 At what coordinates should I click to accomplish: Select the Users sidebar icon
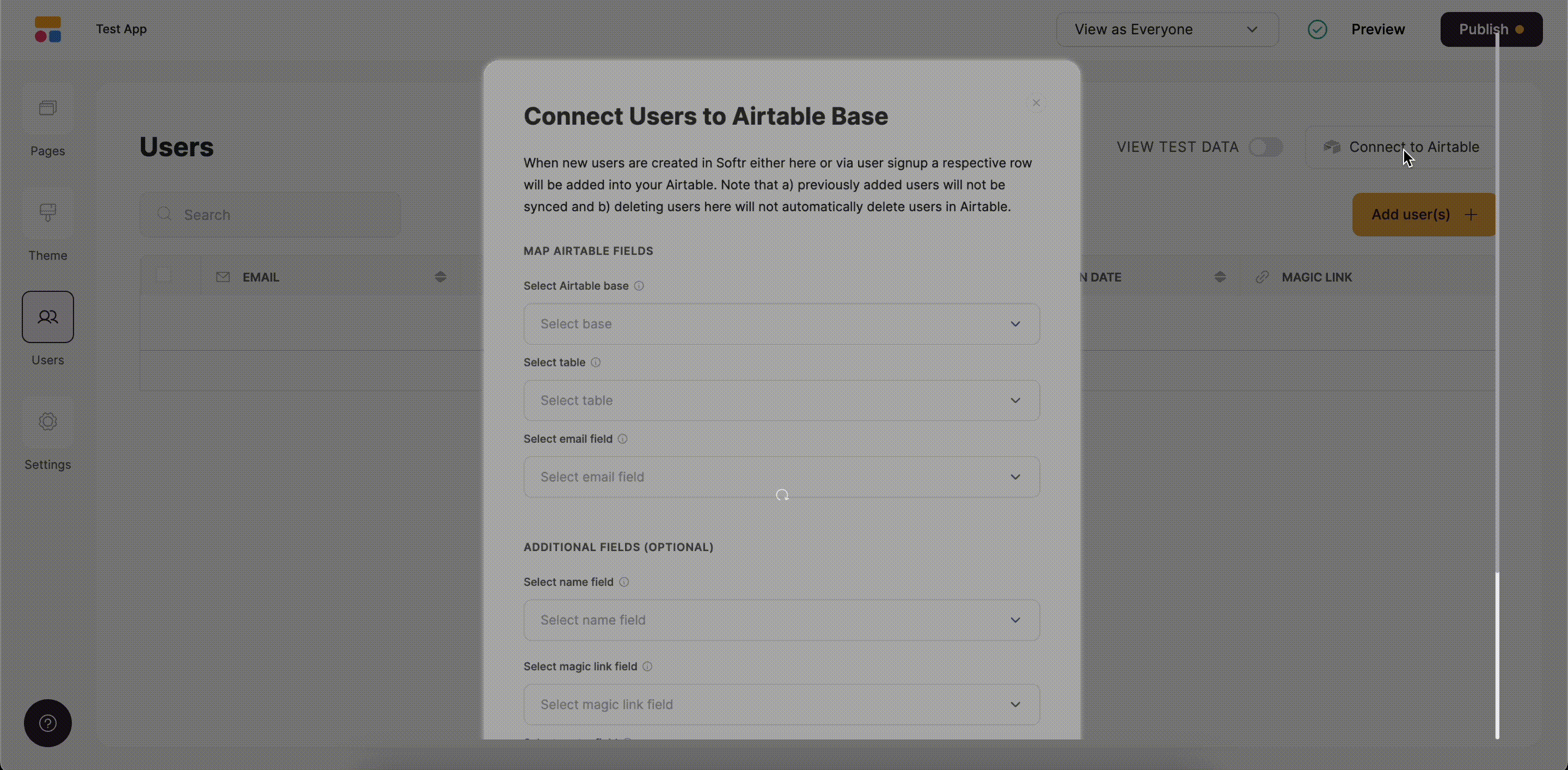(x=47, y=316)
